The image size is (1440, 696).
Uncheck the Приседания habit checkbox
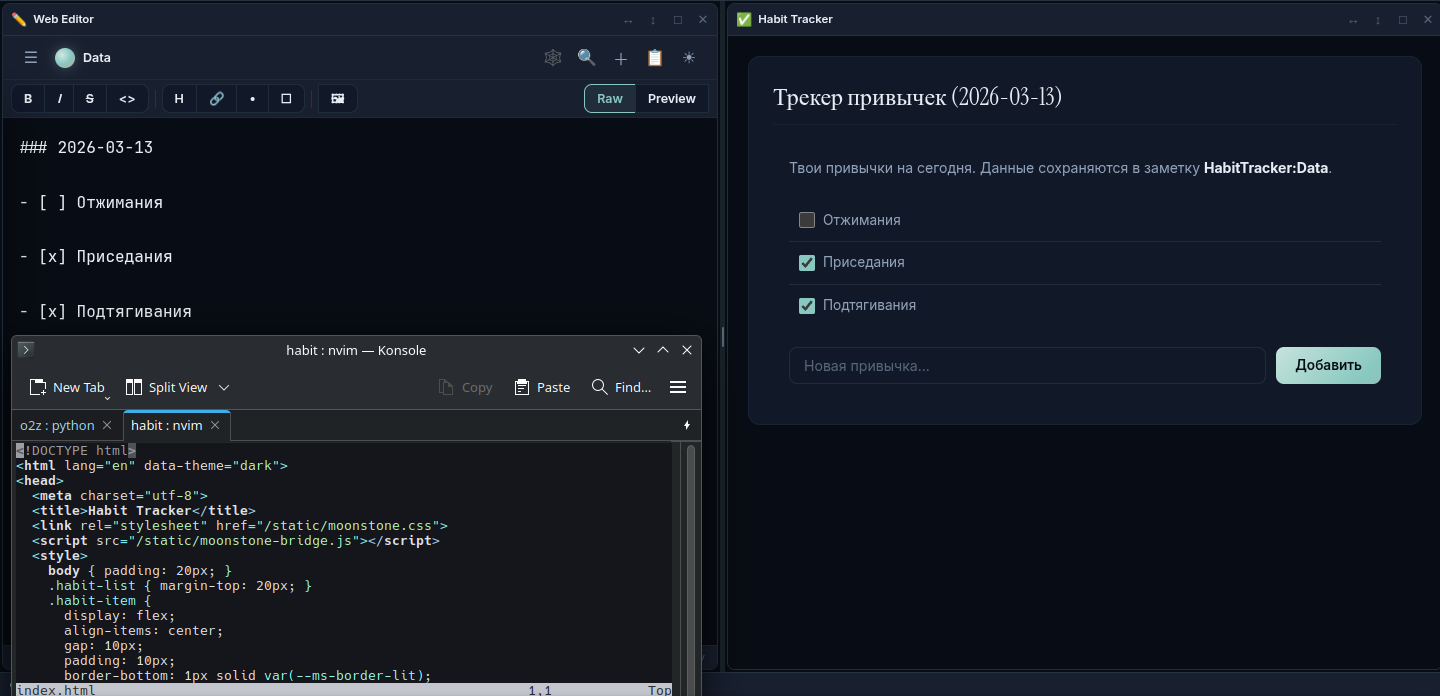pyautogui.click(x=807, y=262)
